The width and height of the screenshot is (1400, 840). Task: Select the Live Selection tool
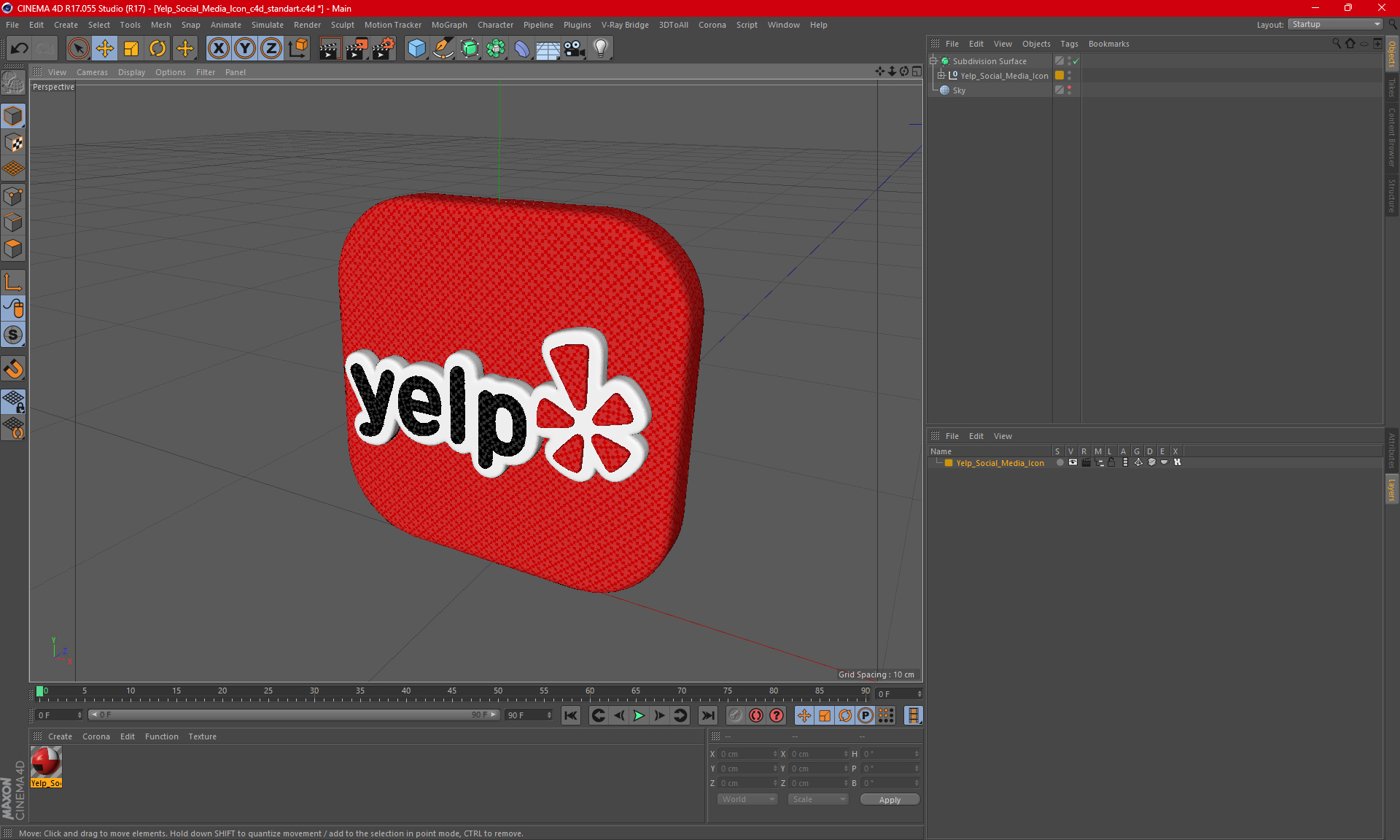78,48
